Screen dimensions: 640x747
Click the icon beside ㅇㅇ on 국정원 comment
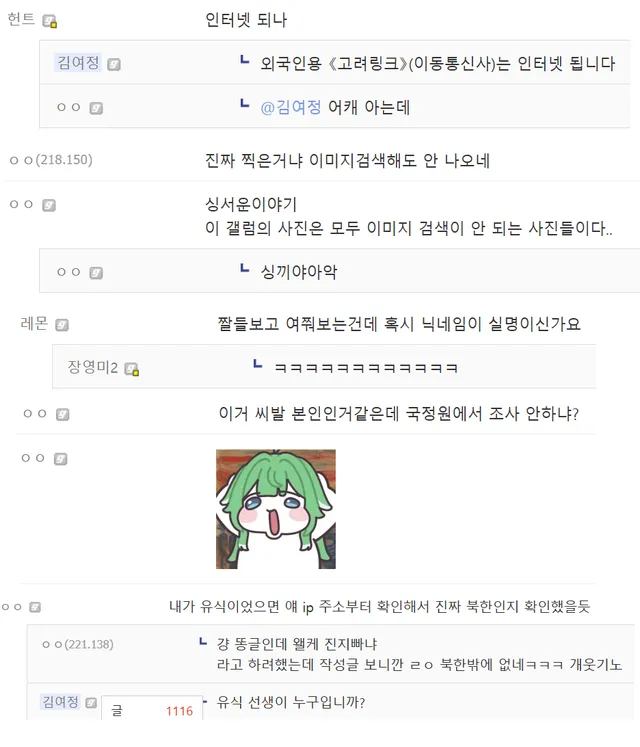coord(62,414)
